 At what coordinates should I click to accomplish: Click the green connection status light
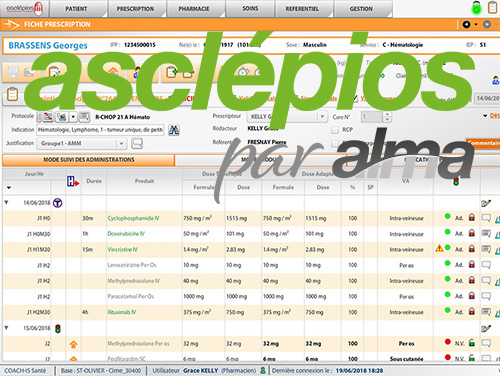click(x=476, y=8)
